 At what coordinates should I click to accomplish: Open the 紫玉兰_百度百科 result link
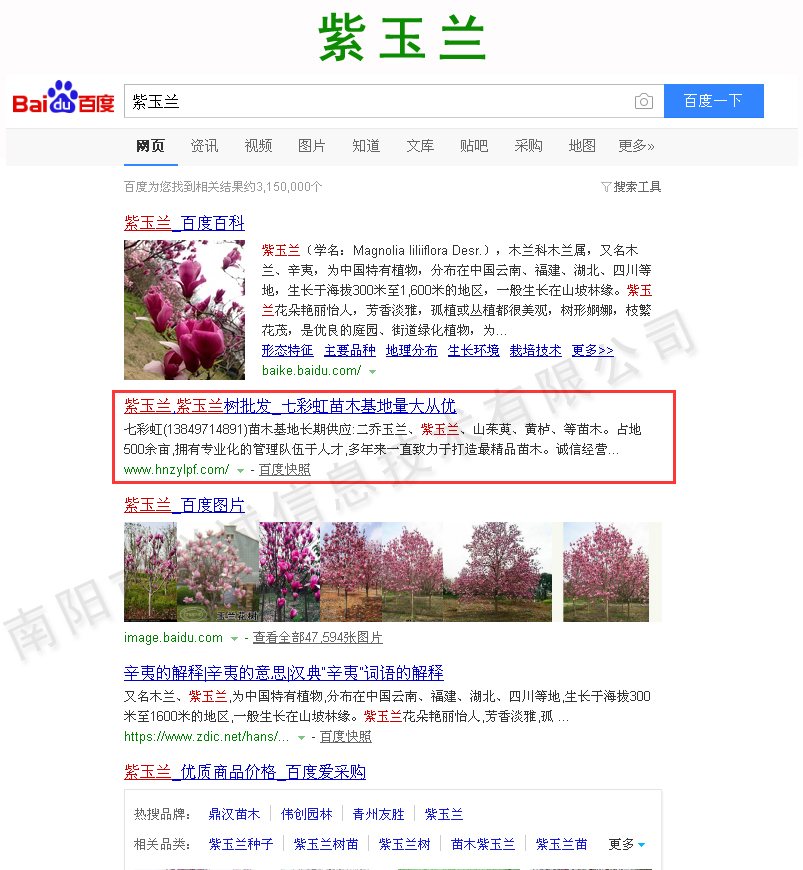pyautogui.click(x=184, y=223)
